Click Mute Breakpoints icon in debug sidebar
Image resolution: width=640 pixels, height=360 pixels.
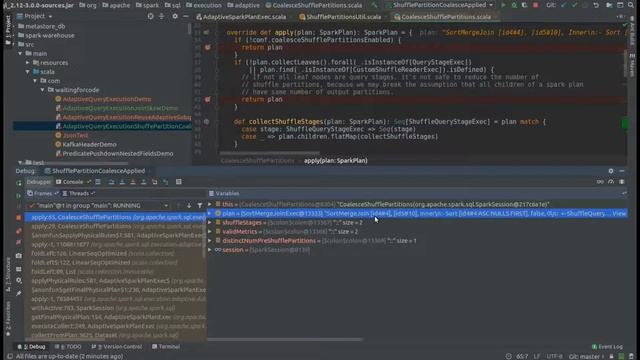click(x=19, y=242)
